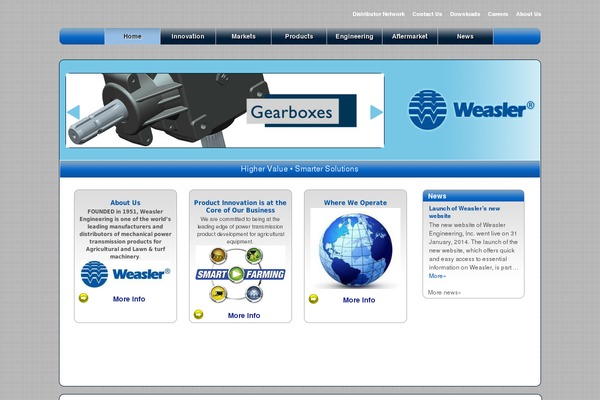Click the Distributor Network link at the top

(x=378, y=14)
